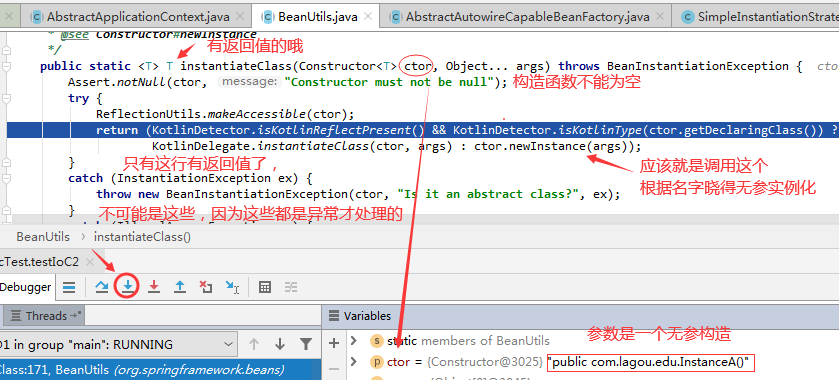
Task: Click the previous frame up arrow
Action: (x=254, y=344)
